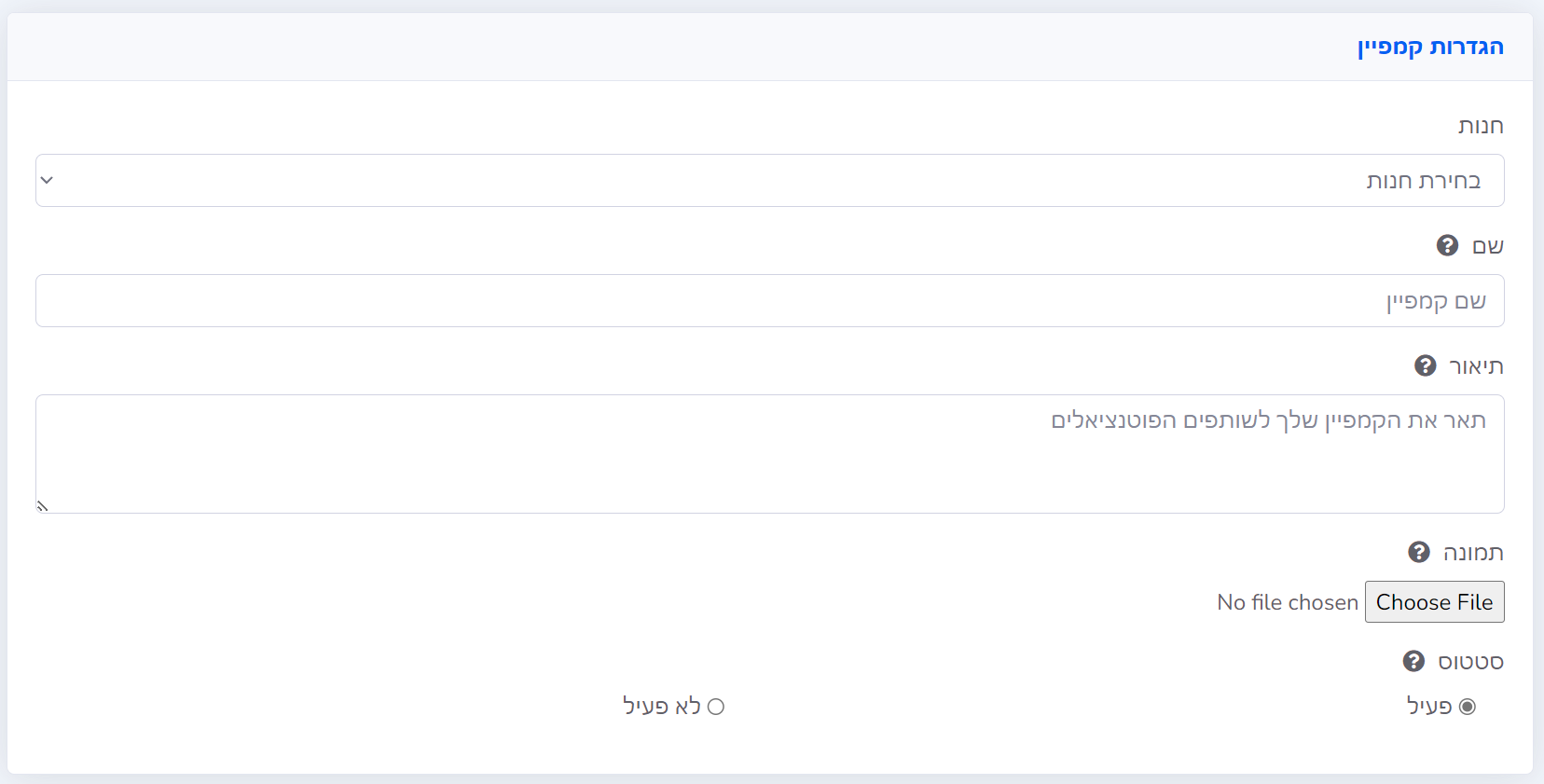Click the help icon next to שם
The height and width of the screenshot is (784, 1544).
click(x=1447, y=245)
